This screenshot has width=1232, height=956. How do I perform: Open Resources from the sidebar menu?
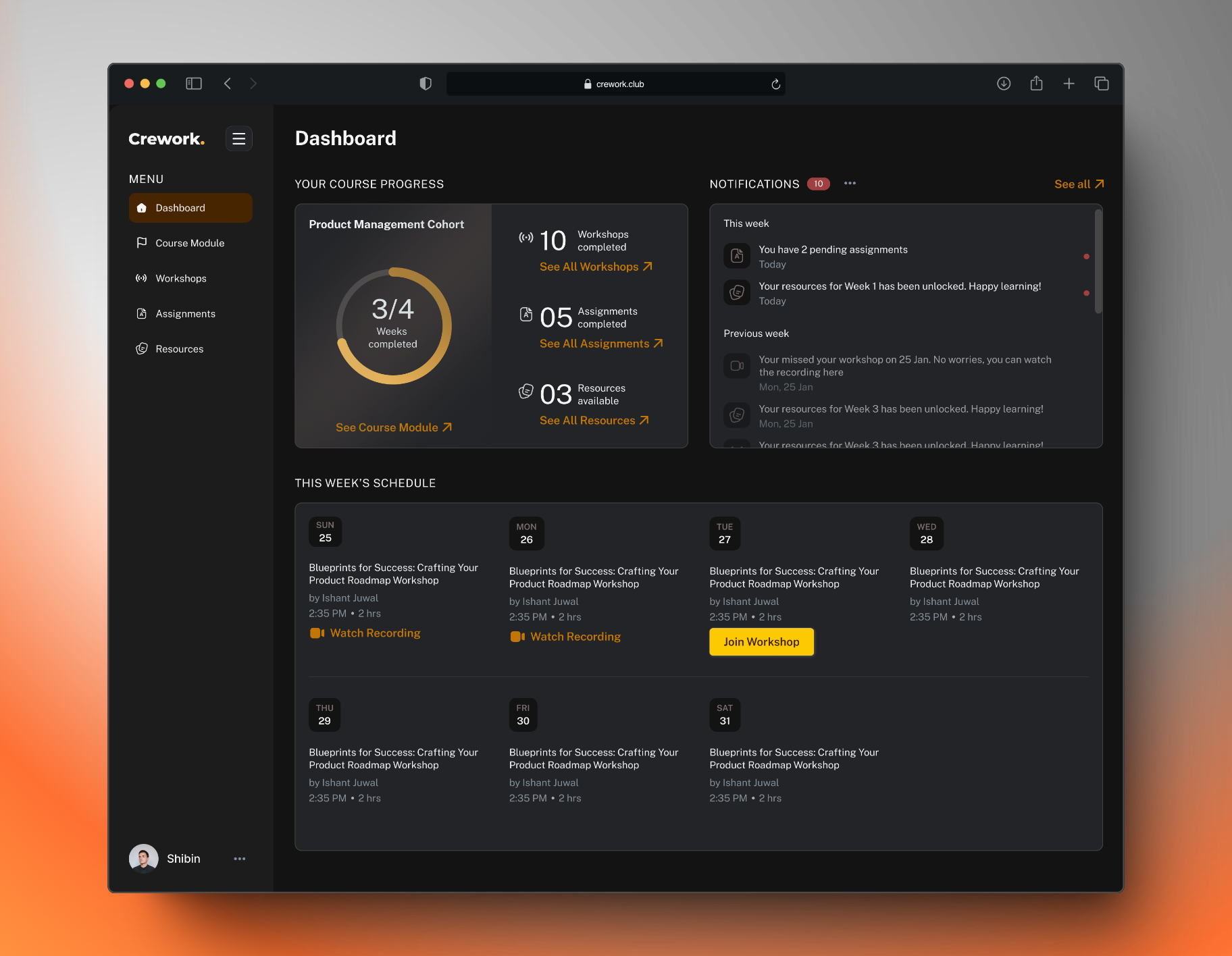(x=190, y=349)
